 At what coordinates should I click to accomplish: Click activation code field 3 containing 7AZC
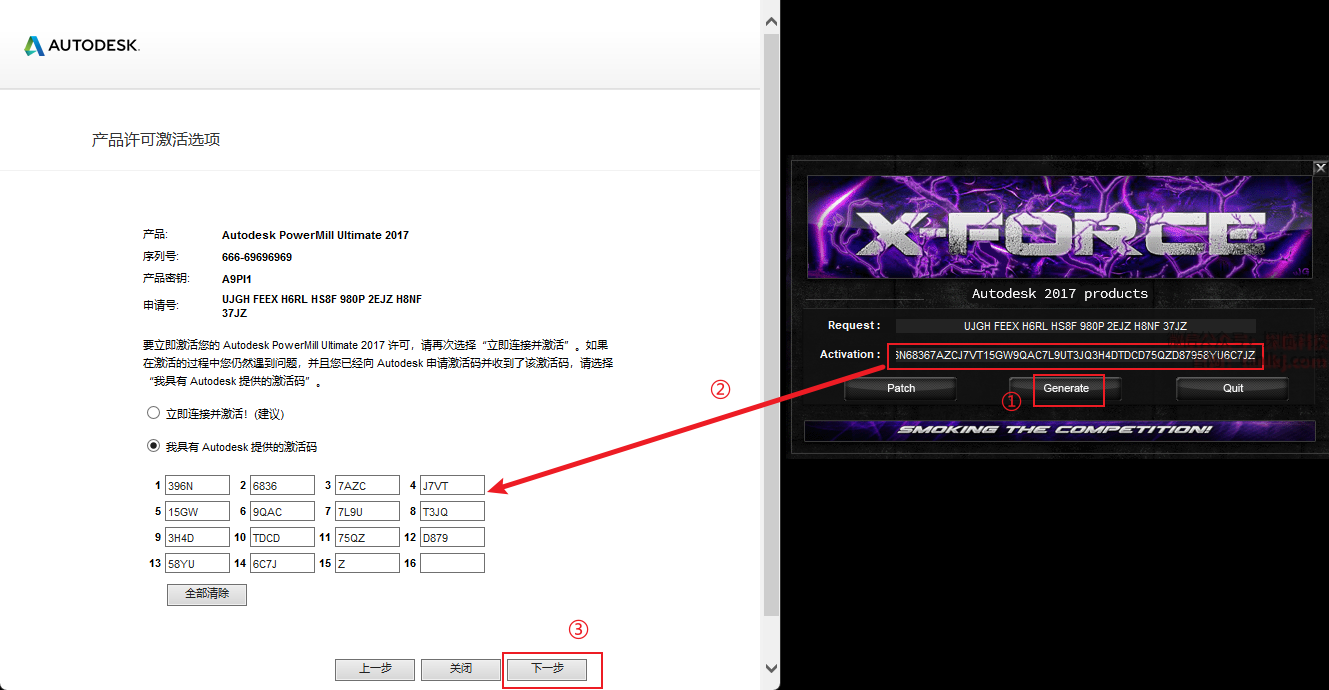367,485
